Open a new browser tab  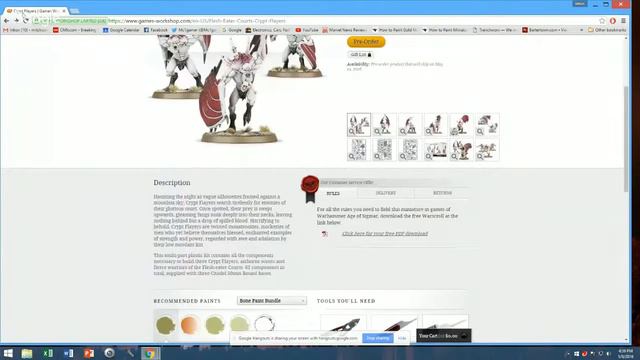74,11
